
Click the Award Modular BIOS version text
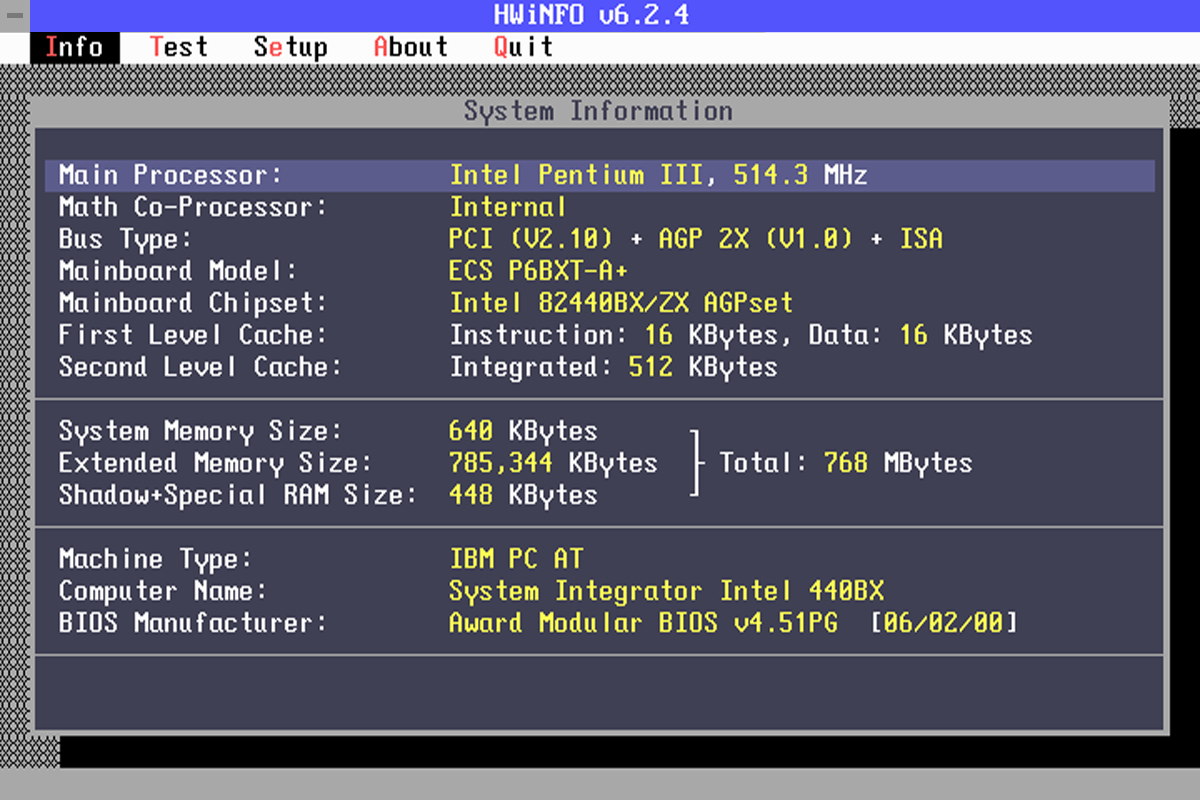643,623
